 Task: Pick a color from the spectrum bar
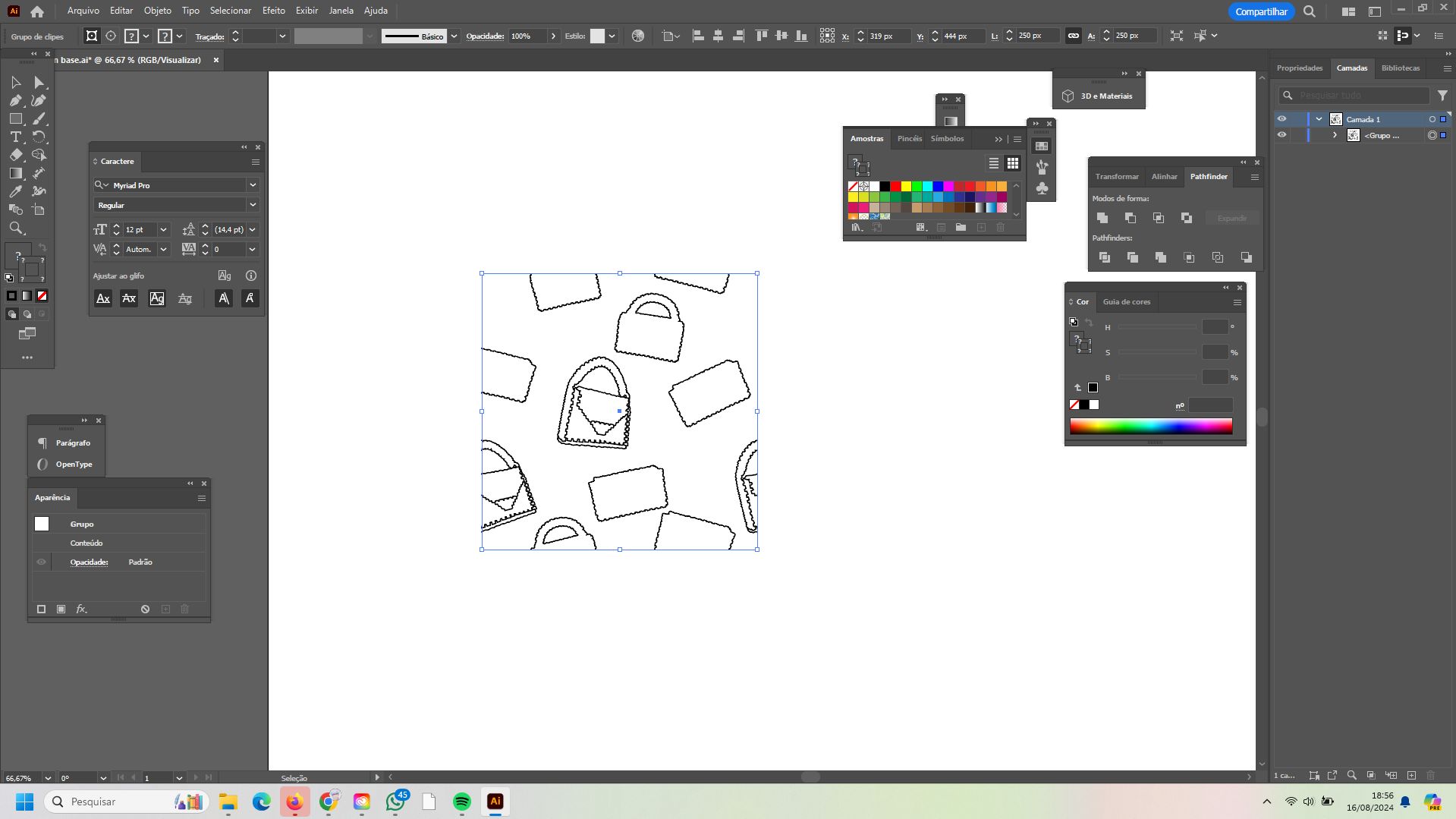coord(1151,426)
